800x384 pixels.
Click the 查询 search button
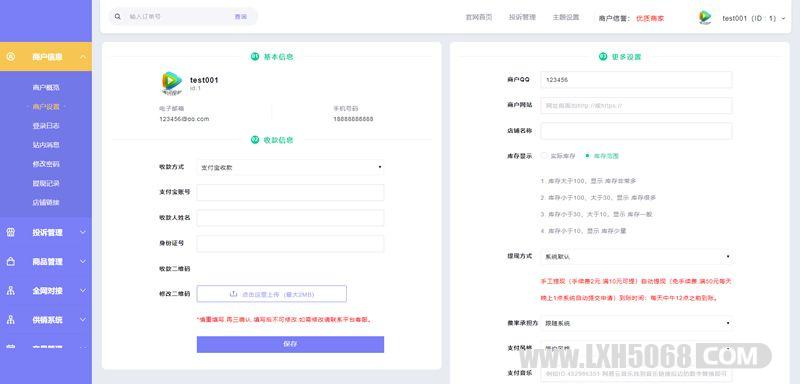click(241, 17)
